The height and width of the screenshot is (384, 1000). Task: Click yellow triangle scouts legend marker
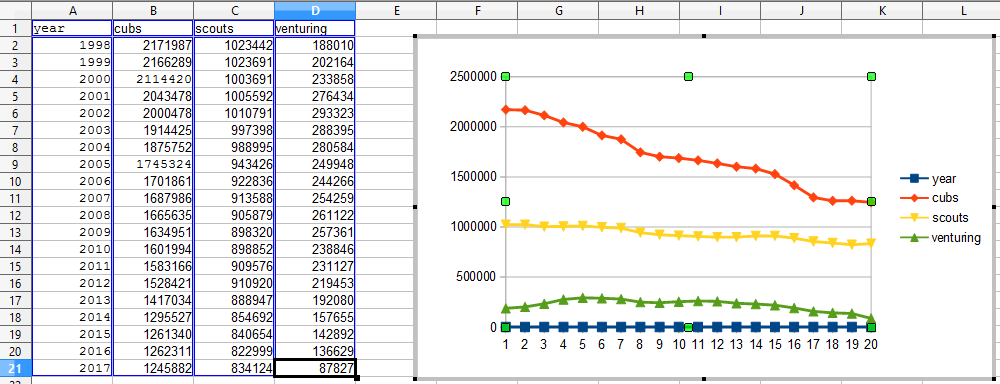point(914,218)
